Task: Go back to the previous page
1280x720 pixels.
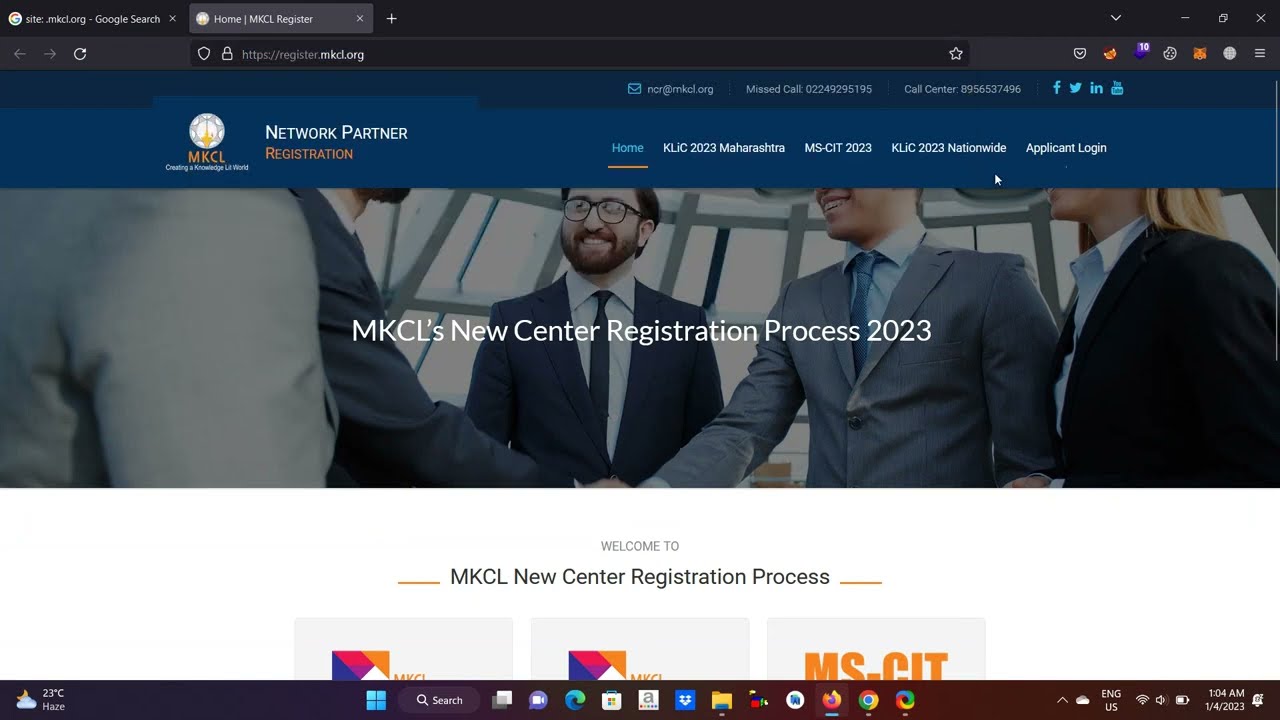Action: coord(19,54)
